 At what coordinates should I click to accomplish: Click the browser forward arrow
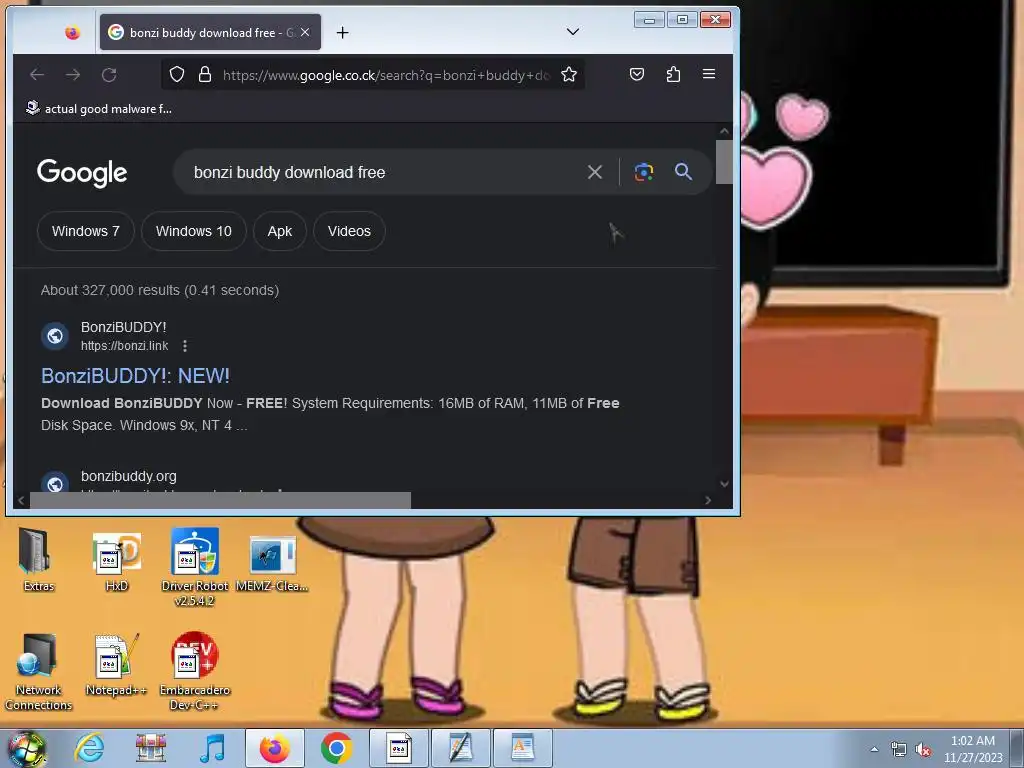tap(72, 74)
